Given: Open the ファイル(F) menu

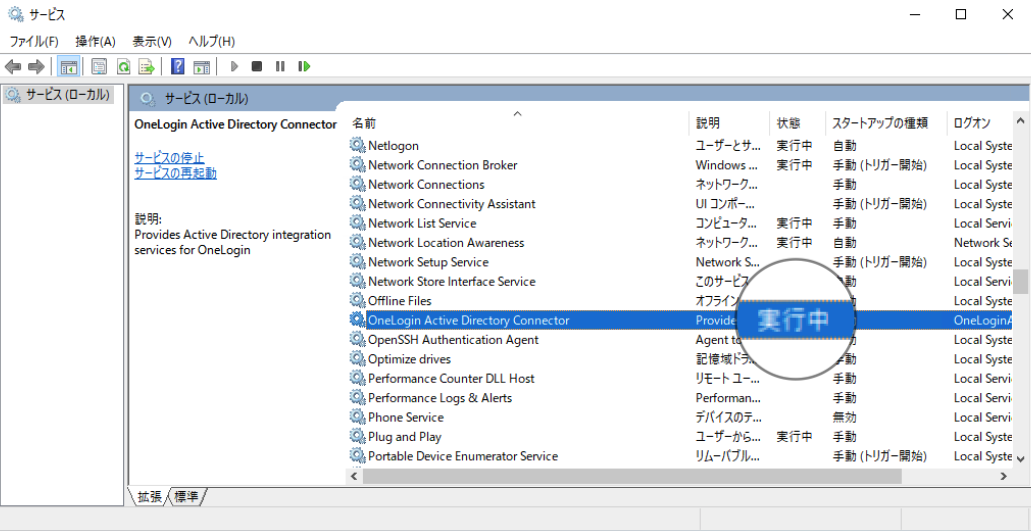Looking at the screenshot, I should (34, 41).
